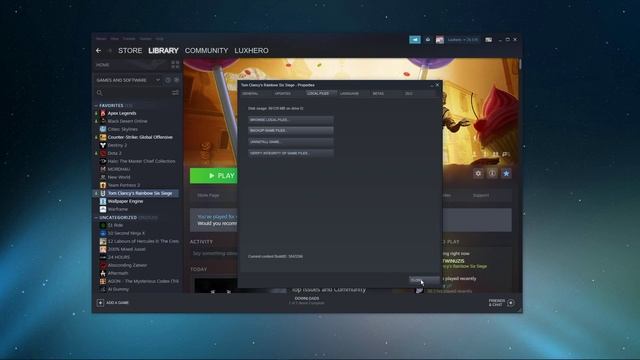The height and width of the screenshot is (360, 640).
Task: Open Friends & Chat
Action: click(501, 303)
